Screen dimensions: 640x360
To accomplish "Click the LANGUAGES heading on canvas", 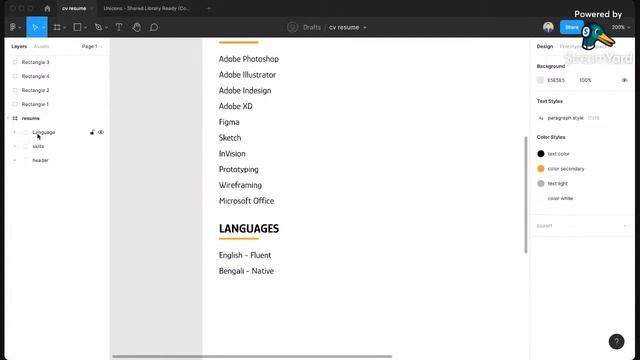I will click(249, 229).
